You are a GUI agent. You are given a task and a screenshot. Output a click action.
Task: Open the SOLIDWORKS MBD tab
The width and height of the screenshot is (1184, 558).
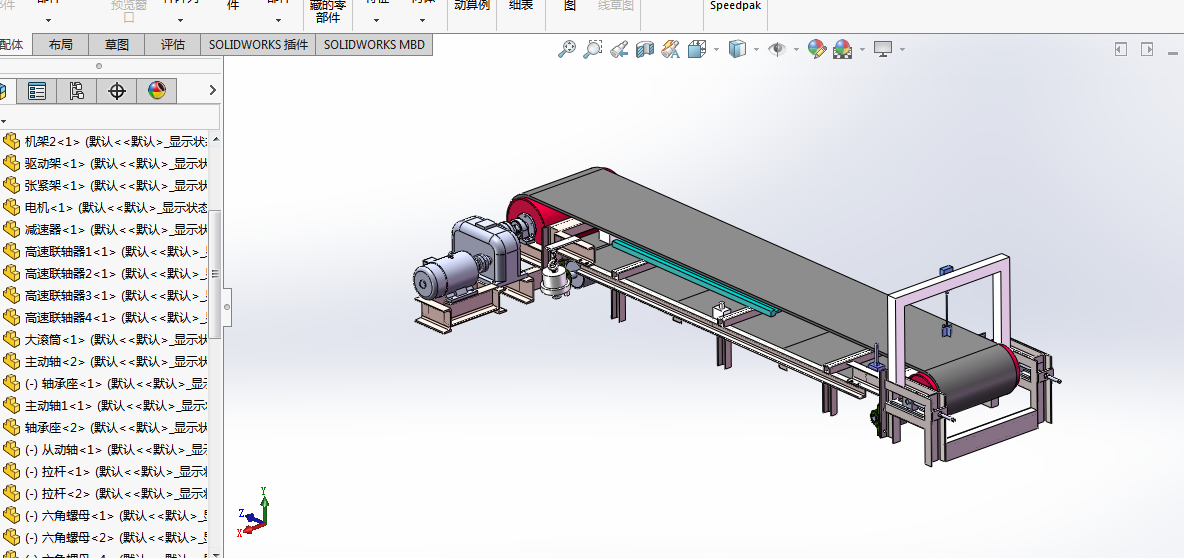(x=375, y=45)
